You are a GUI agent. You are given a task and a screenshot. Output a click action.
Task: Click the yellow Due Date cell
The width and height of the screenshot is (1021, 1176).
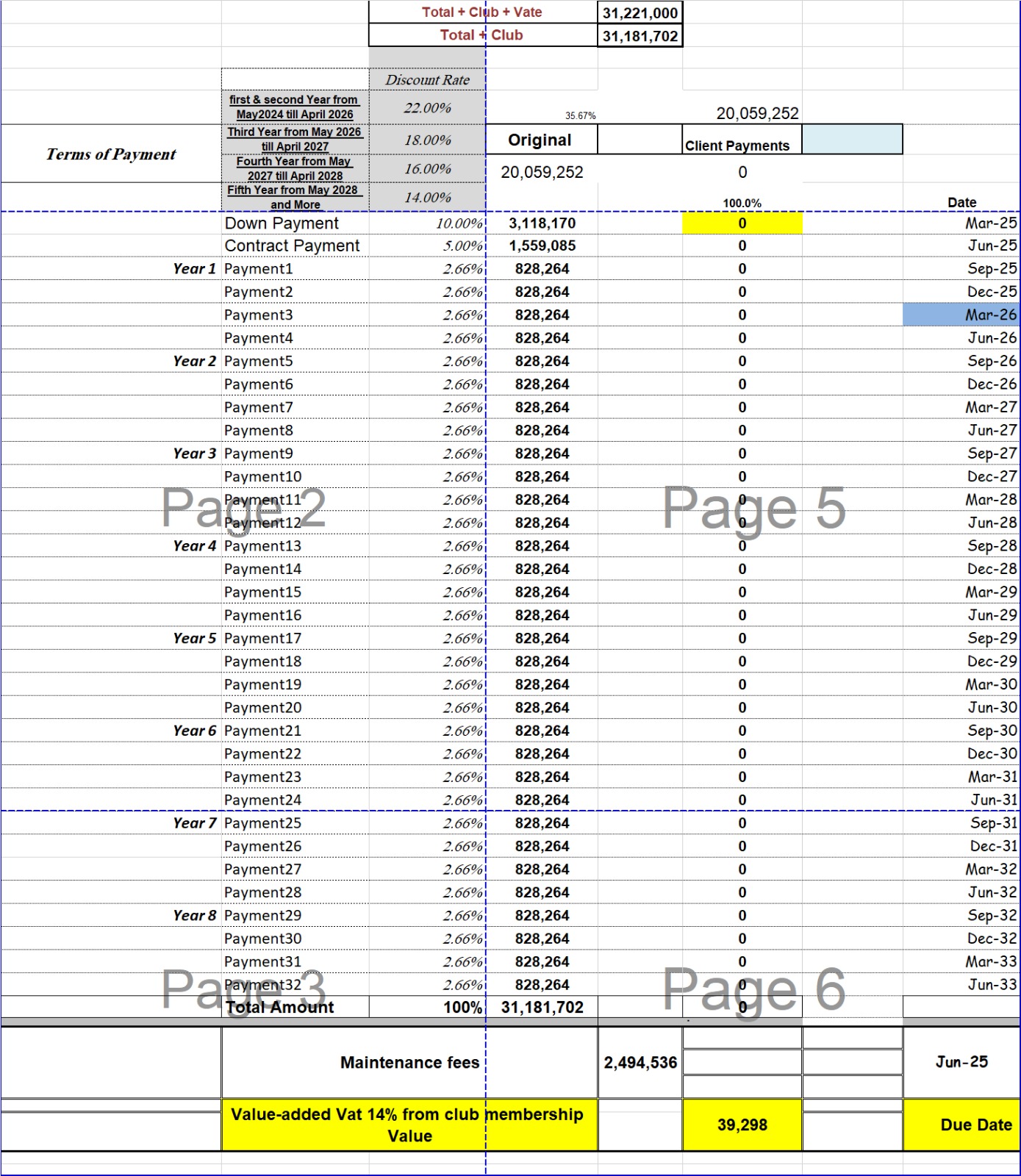[x=961, y=1125]
